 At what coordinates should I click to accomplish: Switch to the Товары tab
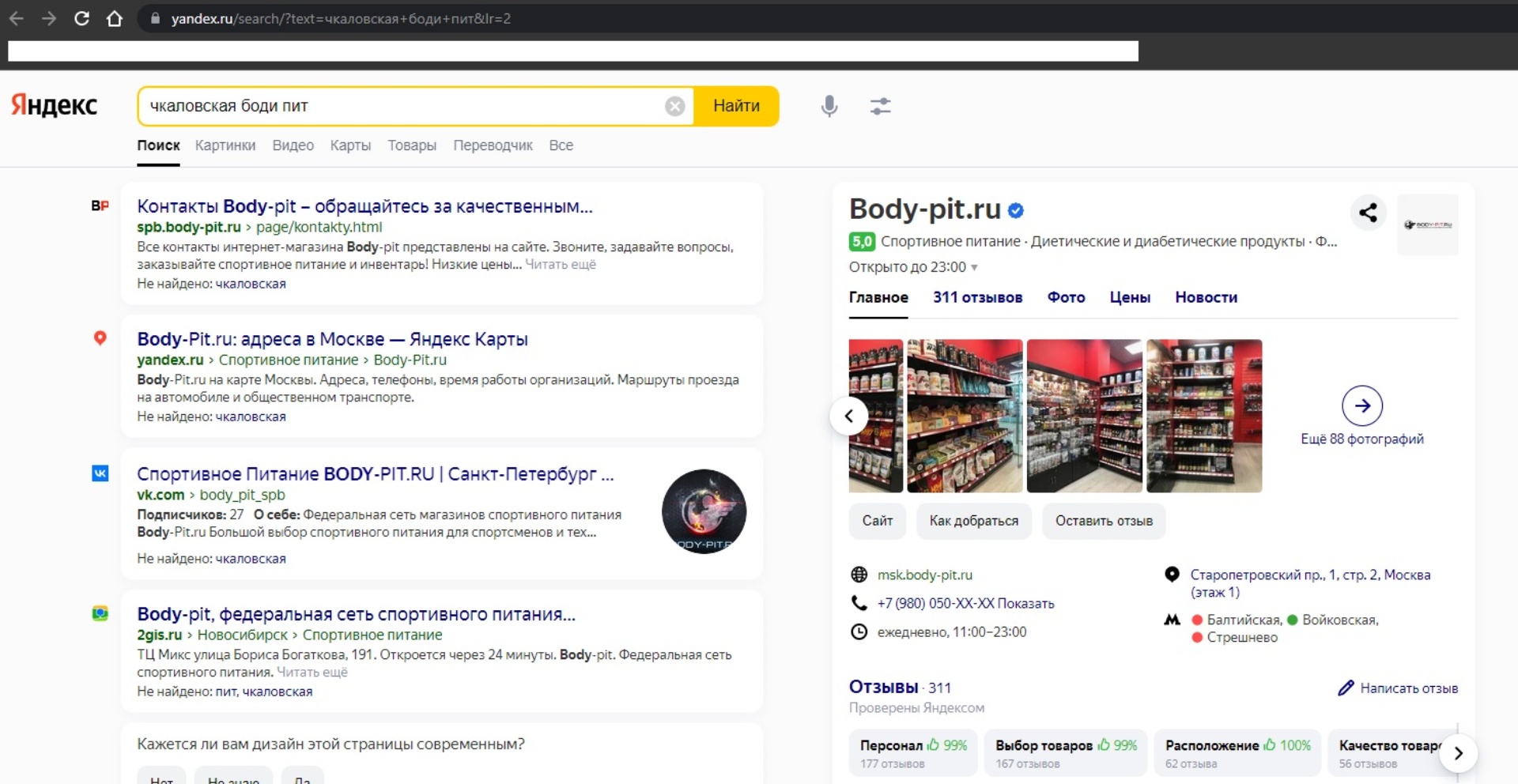click(412, 145)
